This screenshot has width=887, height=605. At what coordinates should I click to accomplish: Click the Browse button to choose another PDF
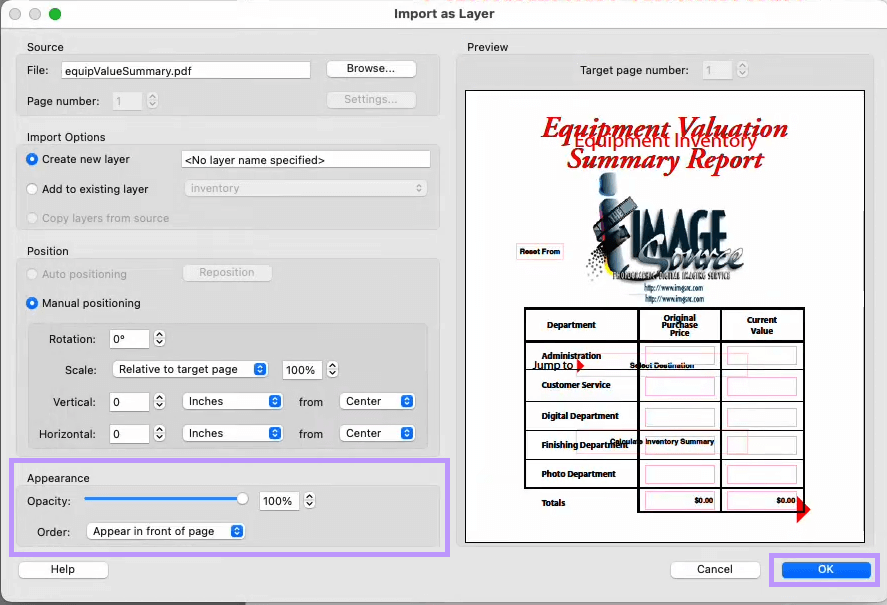(370, 68)
